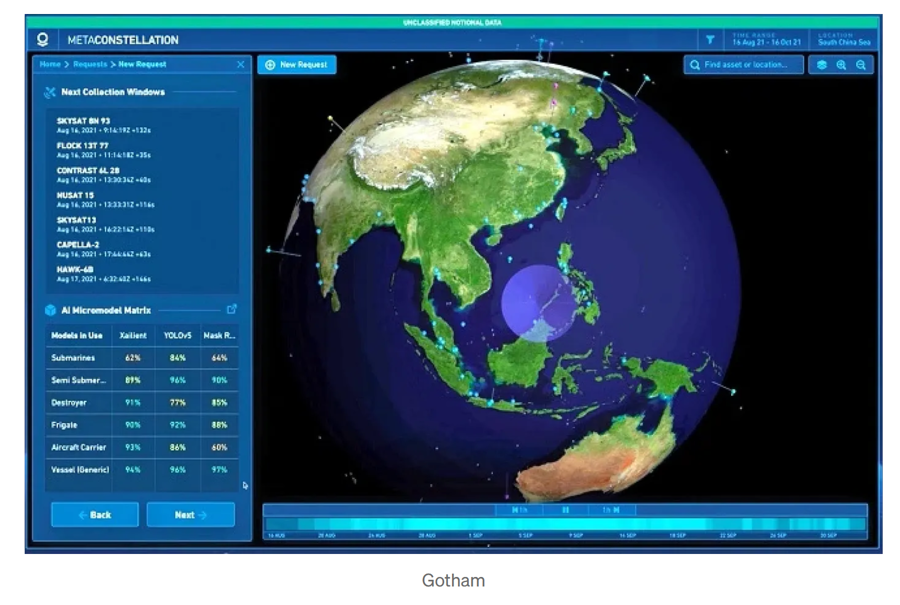Open the Location South China Sea selector
Viewport: 900px width, 605px height.
[x=843, y=40]
